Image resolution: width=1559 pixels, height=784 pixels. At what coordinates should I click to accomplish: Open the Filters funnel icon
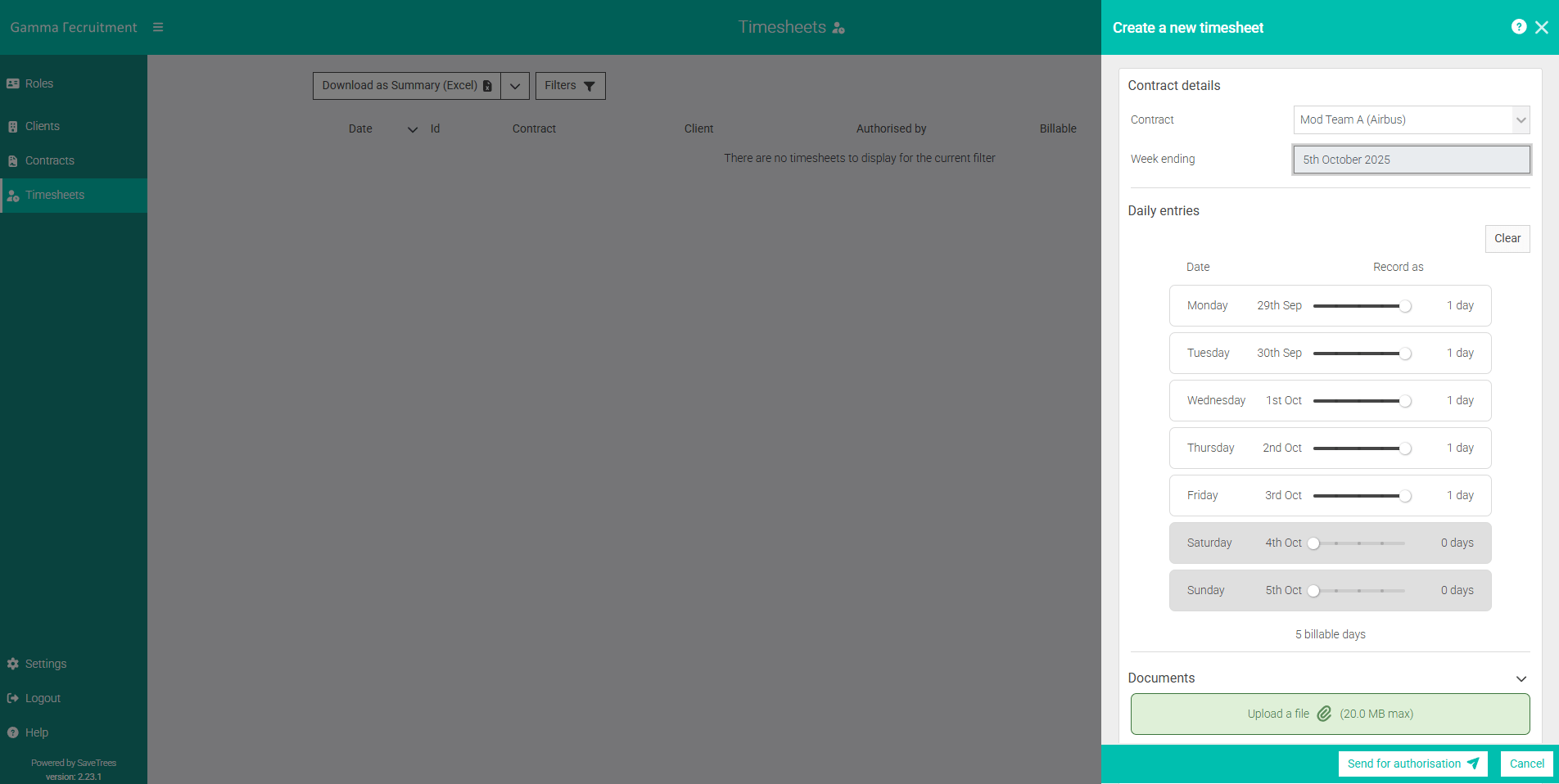click(x=590, y=86)
